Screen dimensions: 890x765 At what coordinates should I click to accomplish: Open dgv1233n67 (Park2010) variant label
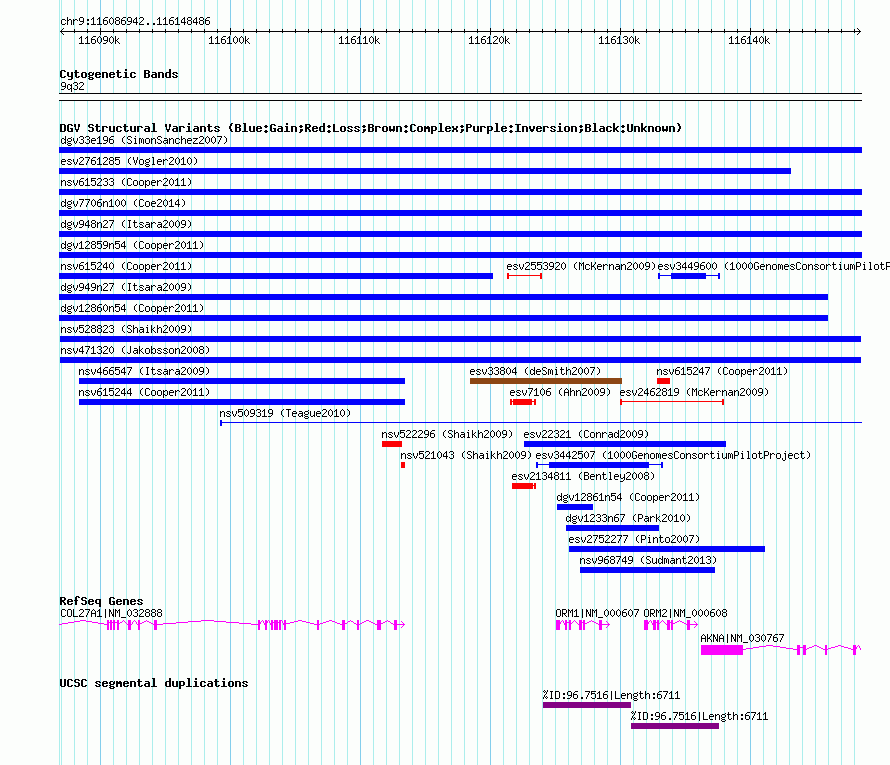click(628, 518)
